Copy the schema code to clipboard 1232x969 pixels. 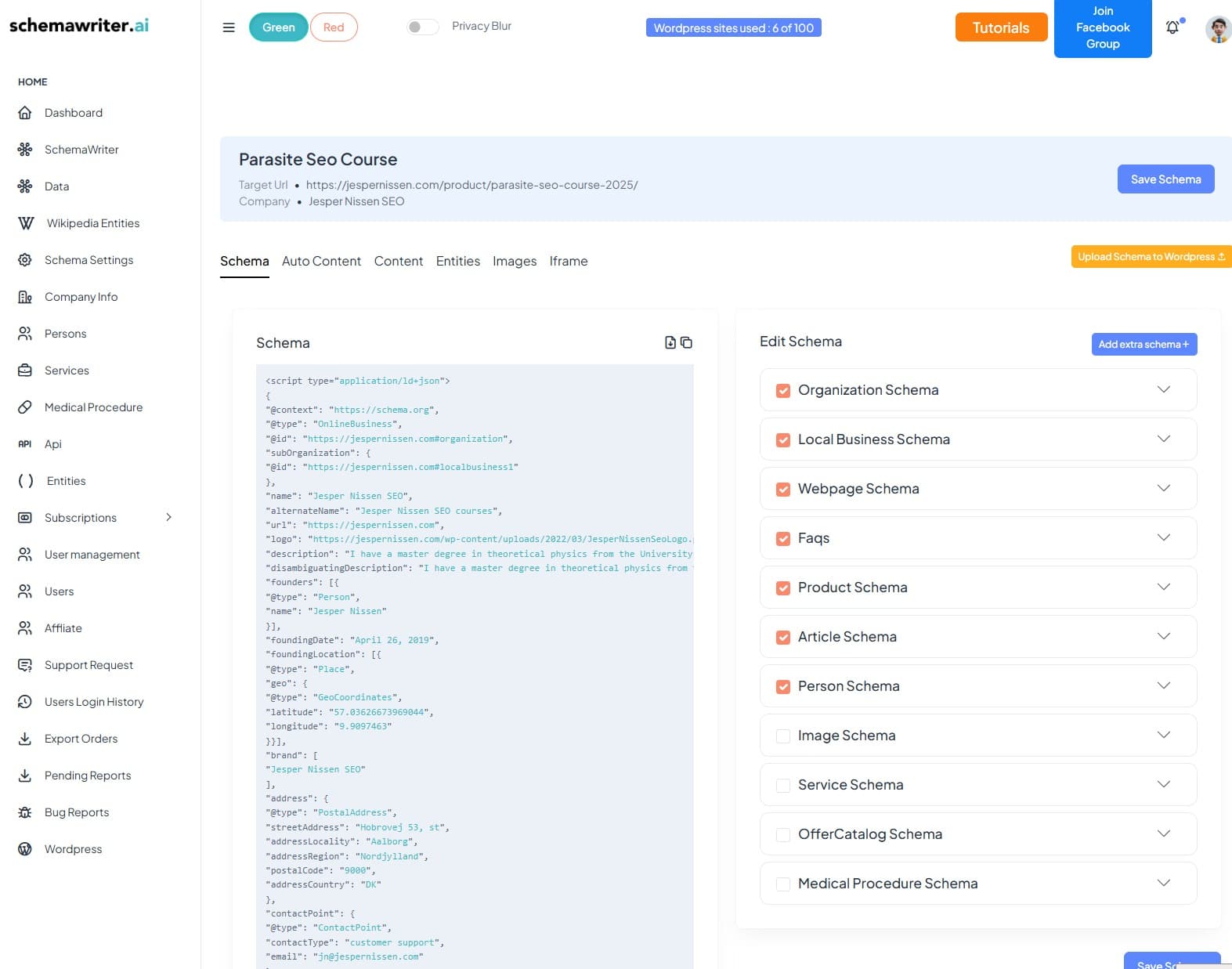[x=687, y=342]
